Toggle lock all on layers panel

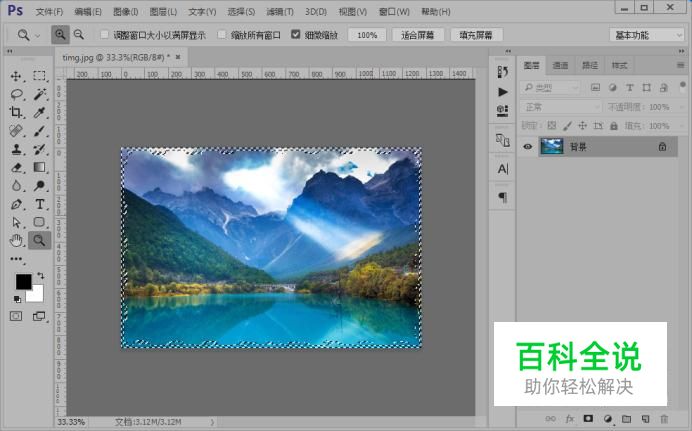[613, 126]
